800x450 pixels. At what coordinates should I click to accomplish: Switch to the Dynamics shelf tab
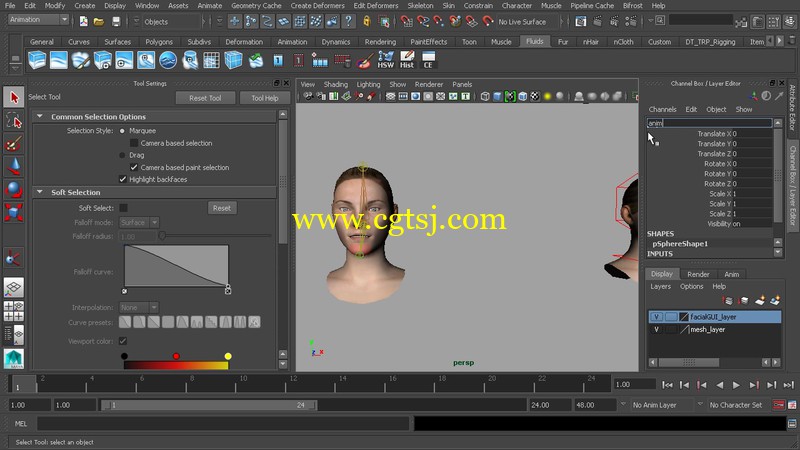point(336,42)
